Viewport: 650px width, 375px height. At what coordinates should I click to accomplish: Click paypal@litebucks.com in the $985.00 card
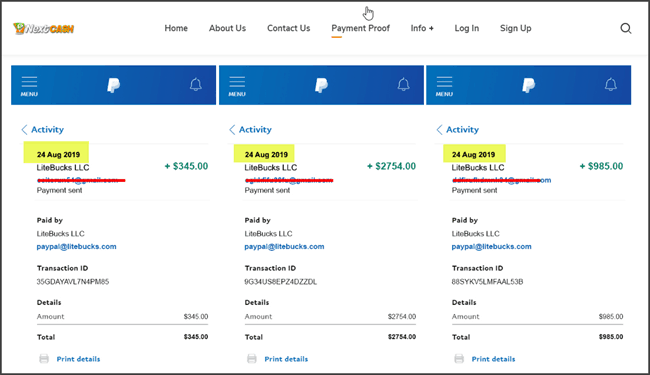[491, 247]
